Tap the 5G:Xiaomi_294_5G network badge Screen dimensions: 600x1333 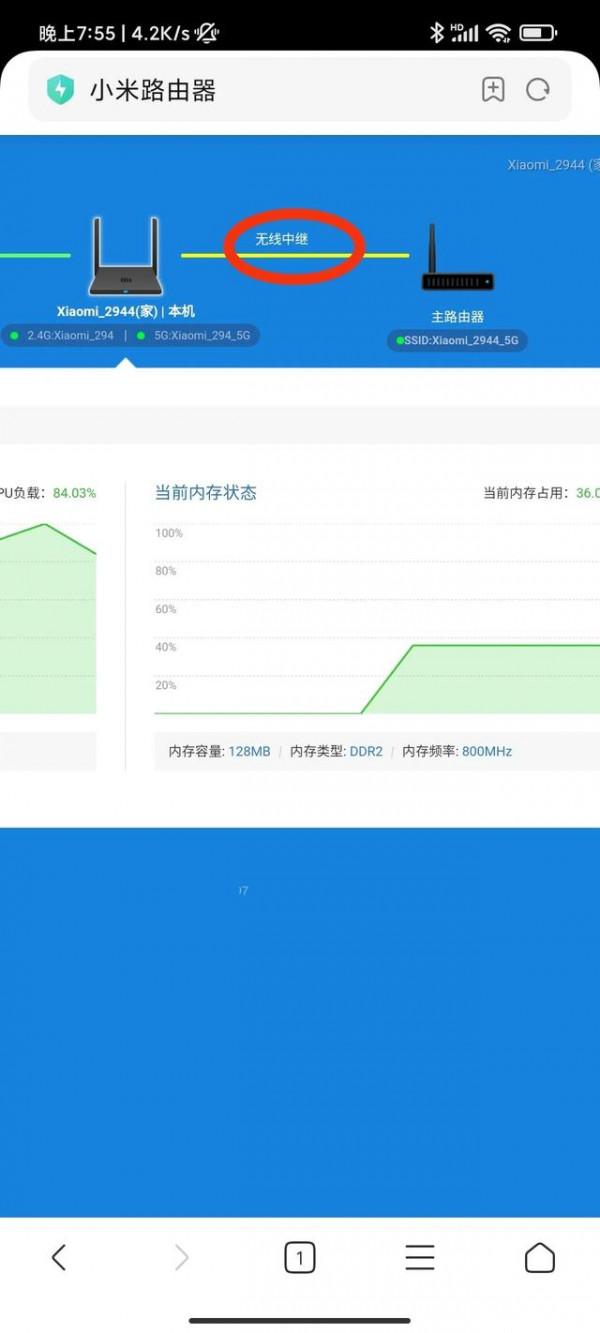[195, 336]
